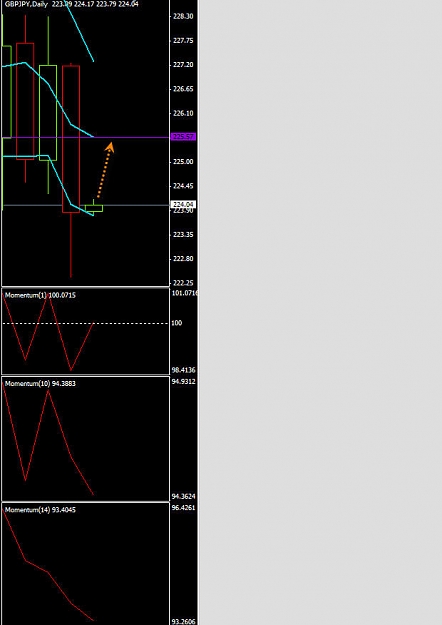442x625 pixels.
Task: Click the 225.00 price scale value
Action: (x=183, y=162)
